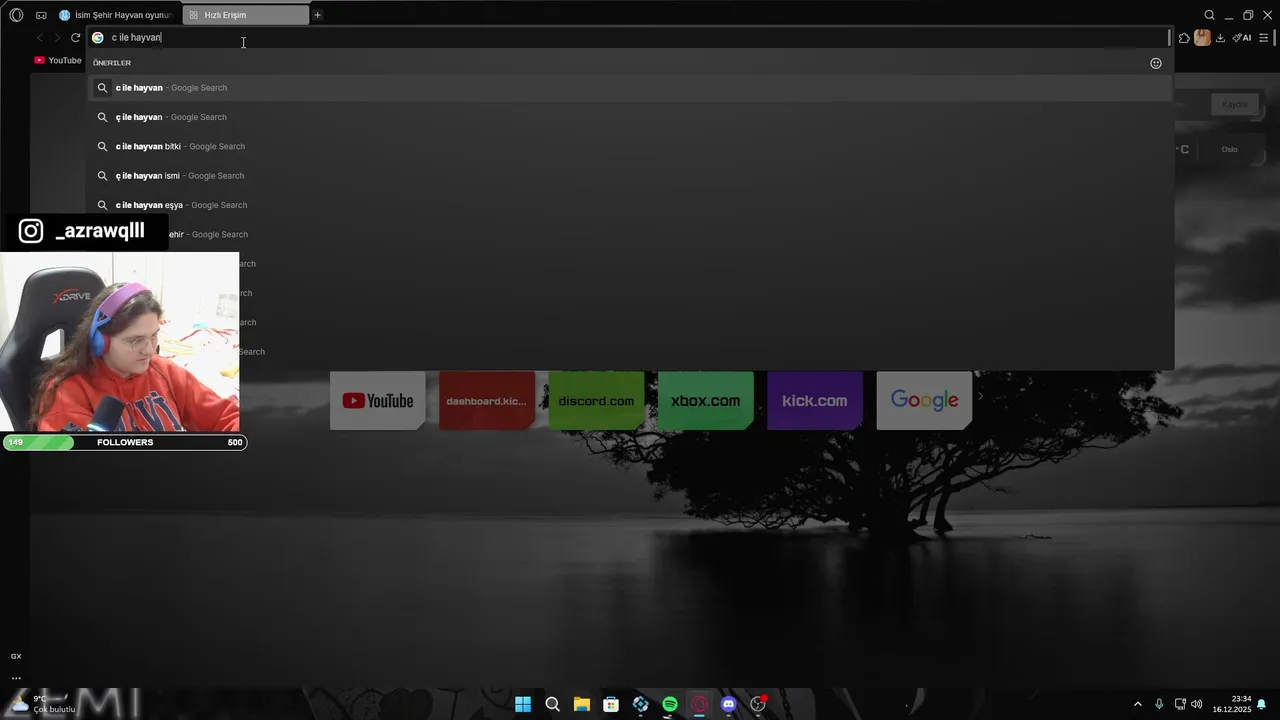Choose suggestion 'ç ile hayvan ismi'
This screenshot has height=720, width=1280.
(x=629, y=176)
